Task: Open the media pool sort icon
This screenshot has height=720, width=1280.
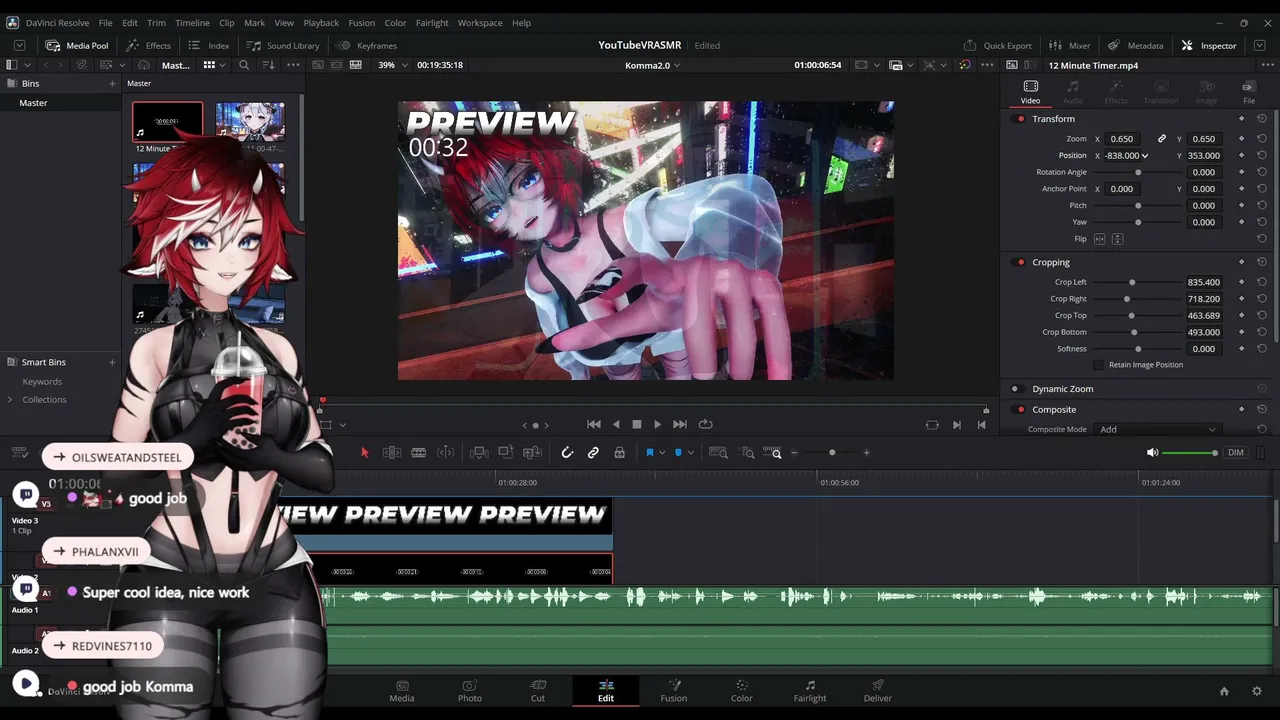Action: (x=268, y=65)
